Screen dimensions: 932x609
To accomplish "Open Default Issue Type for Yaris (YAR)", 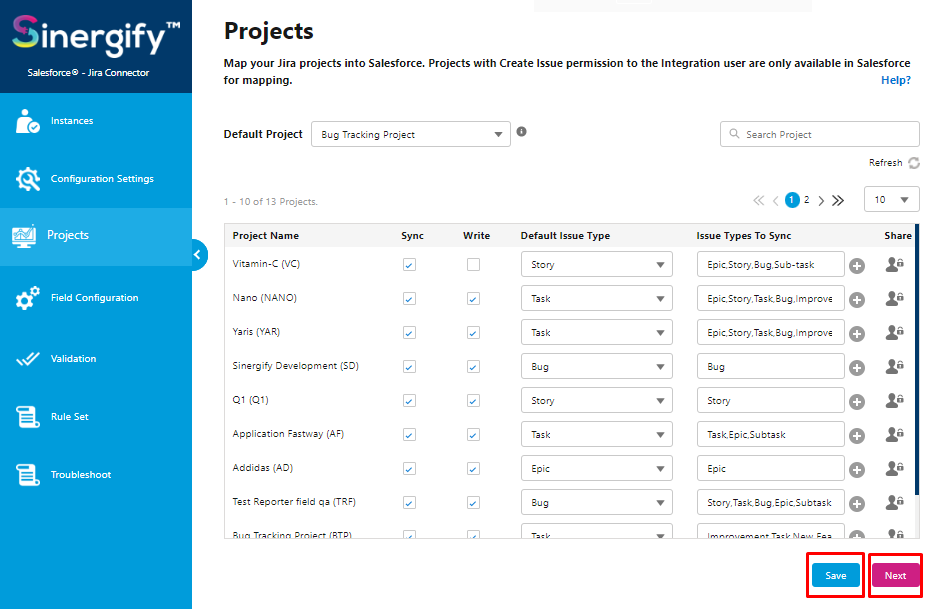I will [597, 333].
